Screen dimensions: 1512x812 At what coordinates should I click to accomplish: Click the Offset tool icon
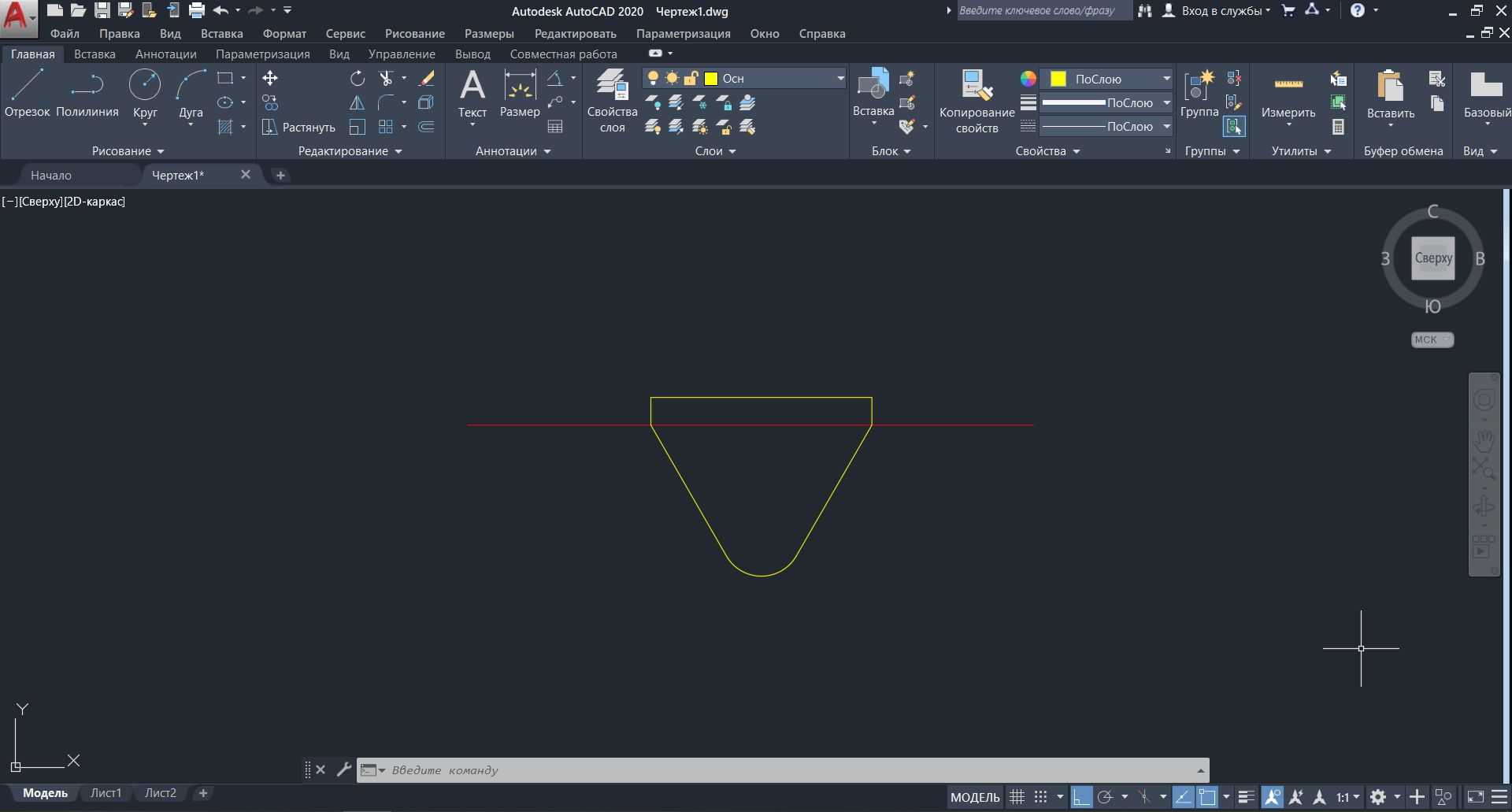click(x=426, y=127)
